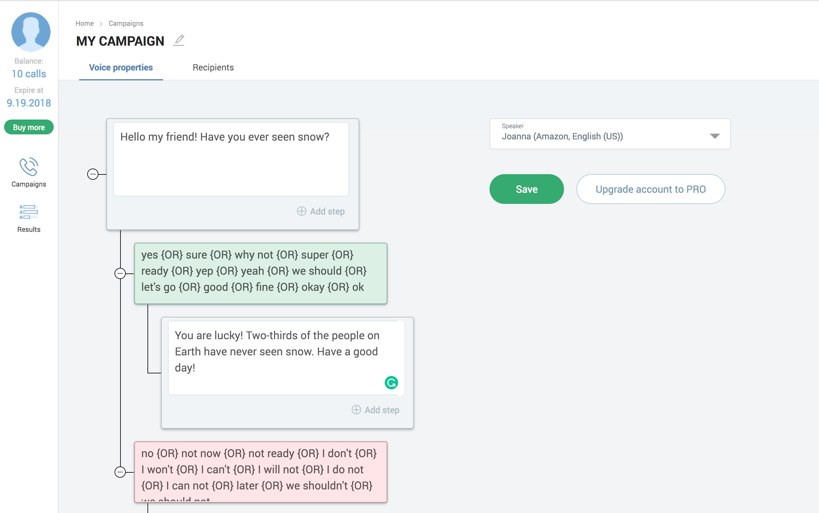The height and width of the screenshot is (513, 819).
Task: Switch to the Recipients tab
Action: point(213,67)
